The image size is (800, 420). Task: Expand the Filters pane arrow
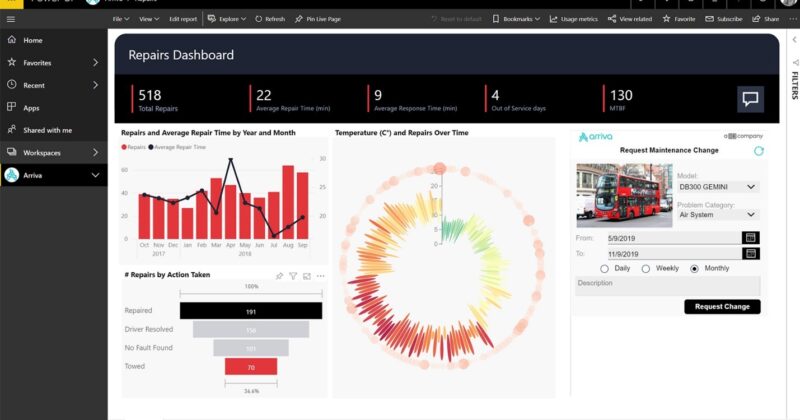tap(794, 40)
